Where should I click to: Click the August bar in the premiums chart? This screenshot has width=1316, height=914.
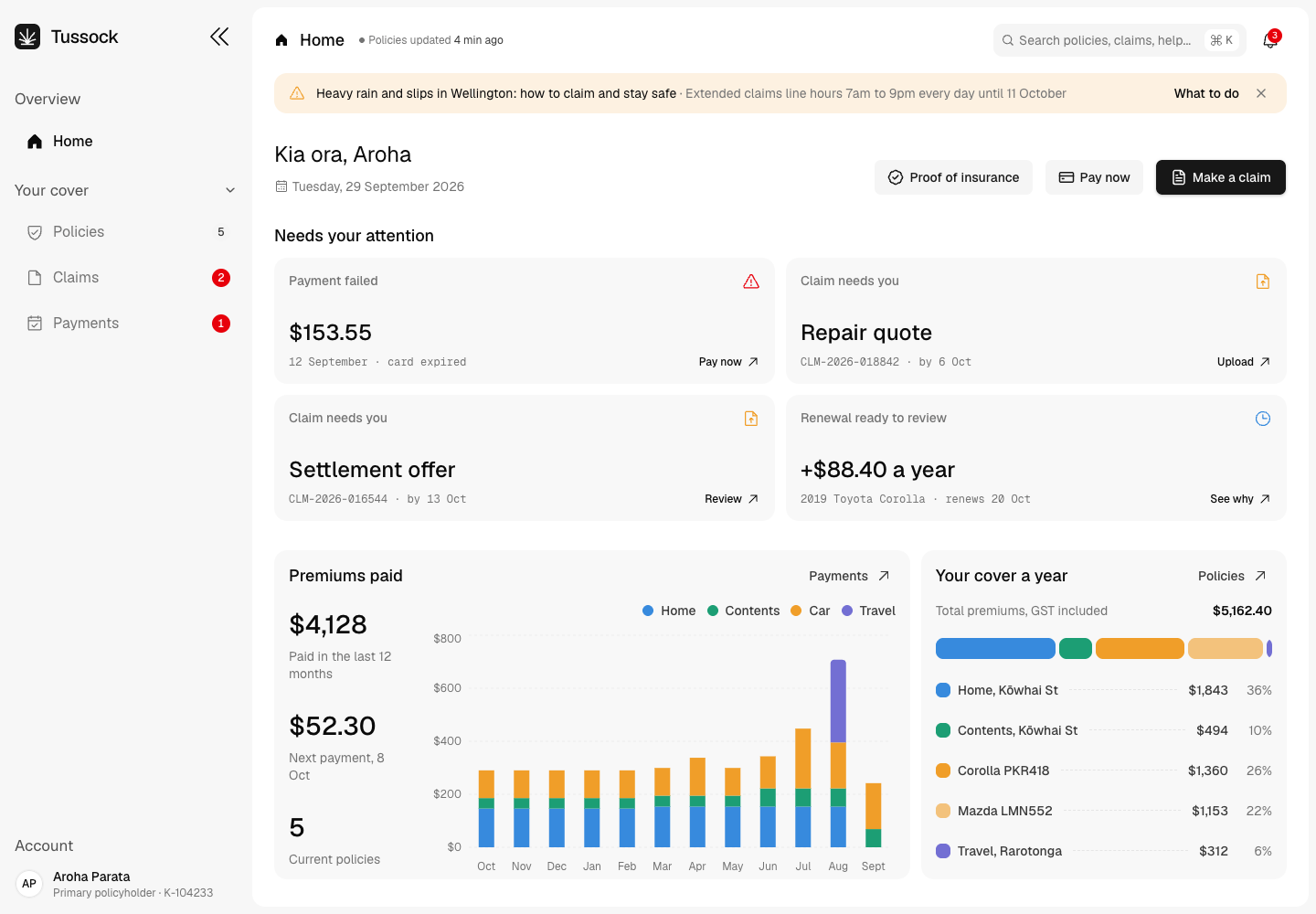(838, 753)
